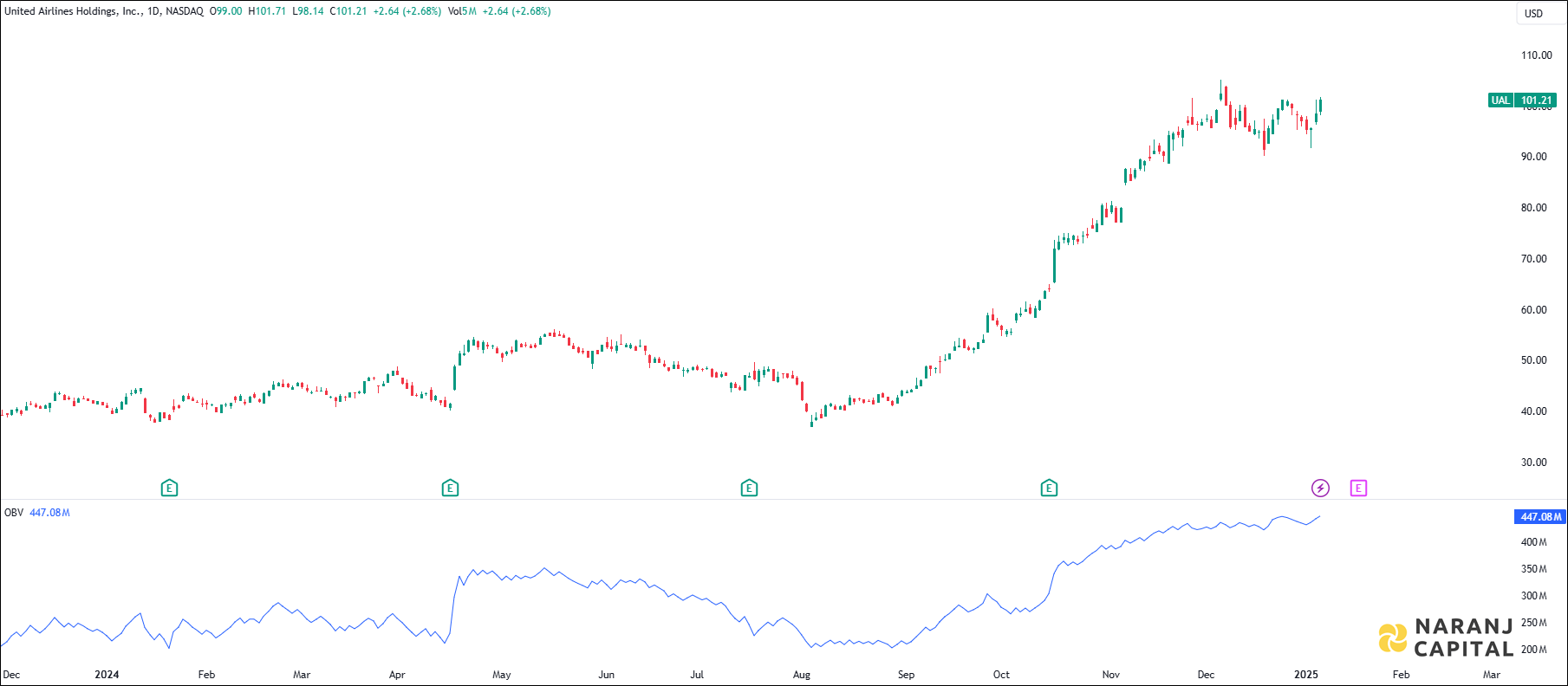
Task: Click the Mar label right after 2025's Feb
Action: (1492, 675)
